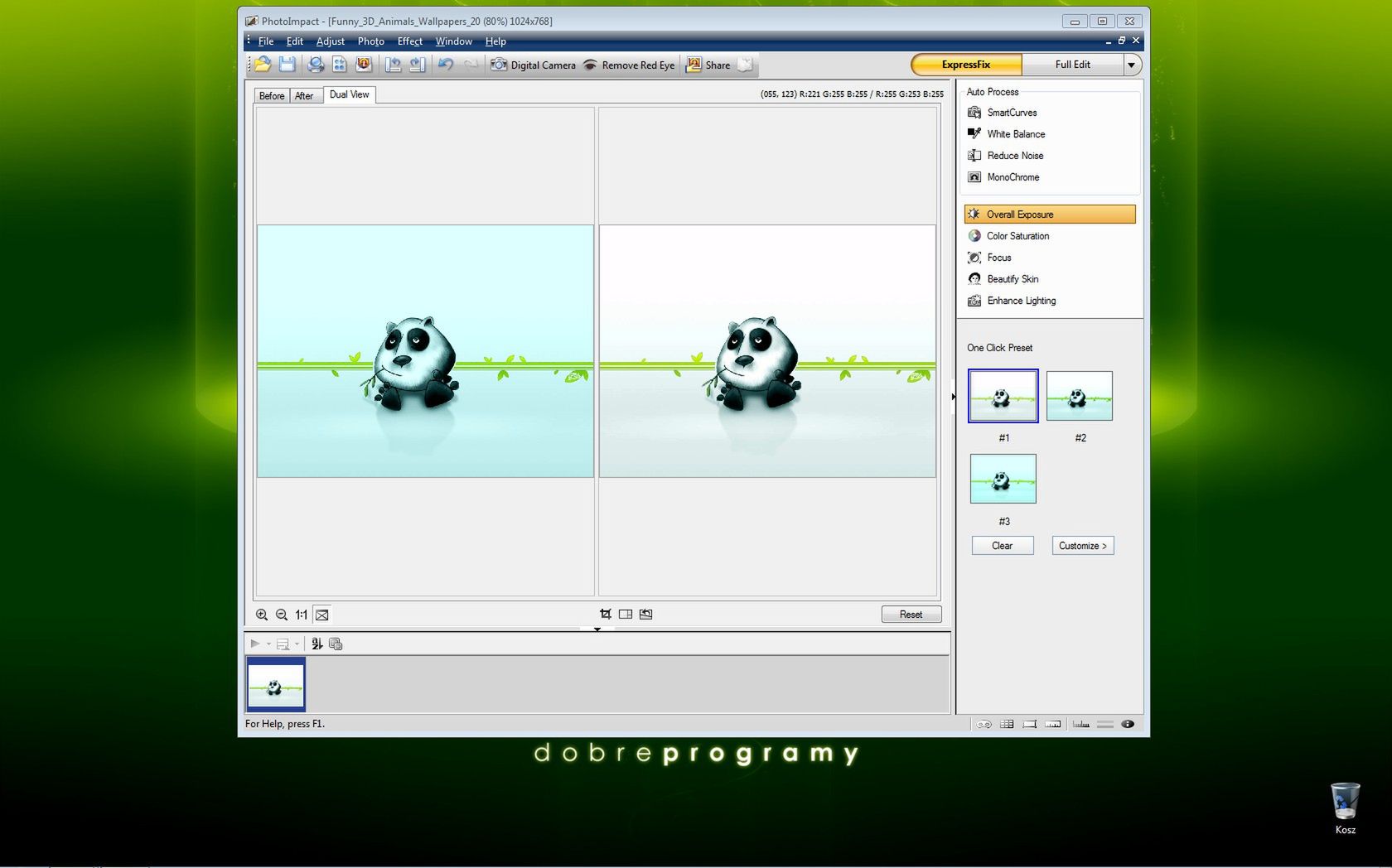
Task: Apply One Click Preset #3
Action: coord(1003,479)
